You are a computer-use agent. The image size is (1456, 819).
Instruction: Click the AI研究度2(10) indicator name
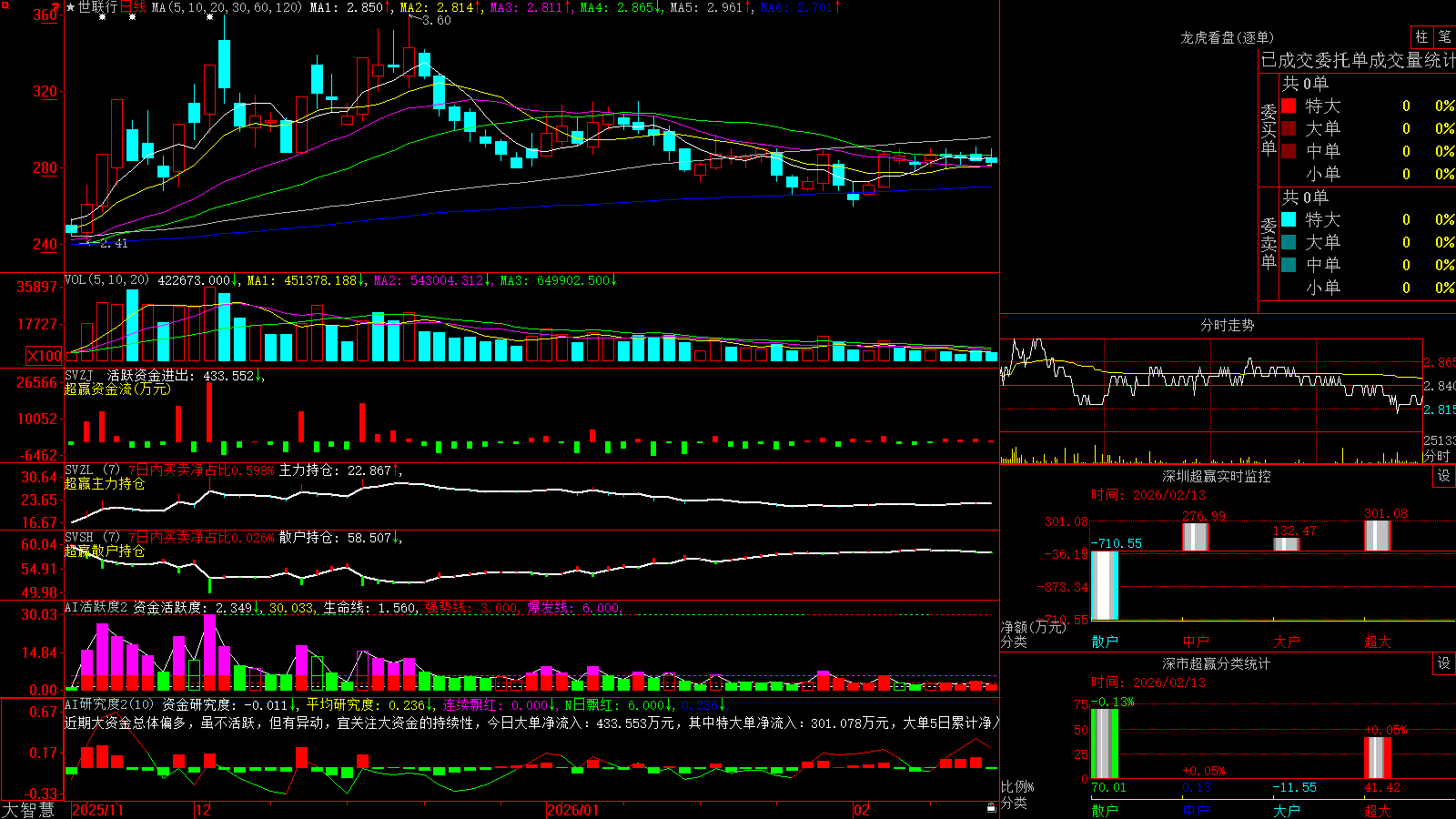[x=110, y=704]
